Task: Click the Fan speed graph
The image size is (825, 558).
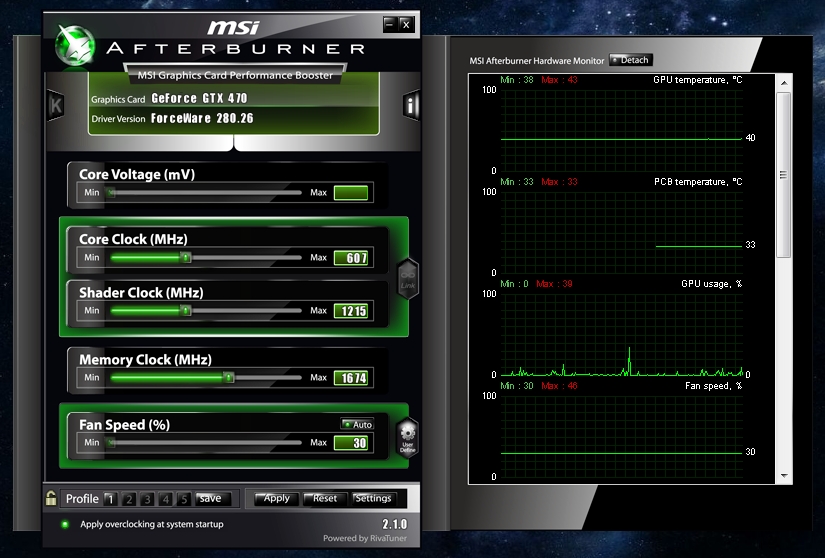Action: click(x=621, y=437)
